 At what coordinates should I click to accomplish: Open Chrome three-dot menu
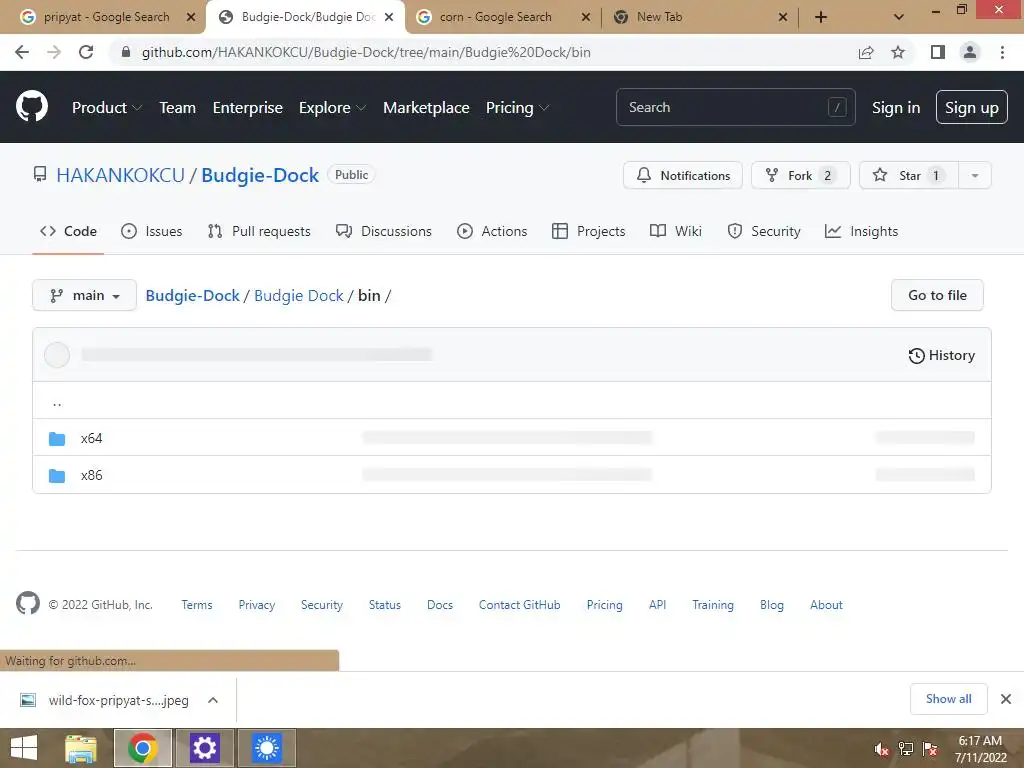pos(1002,52)
